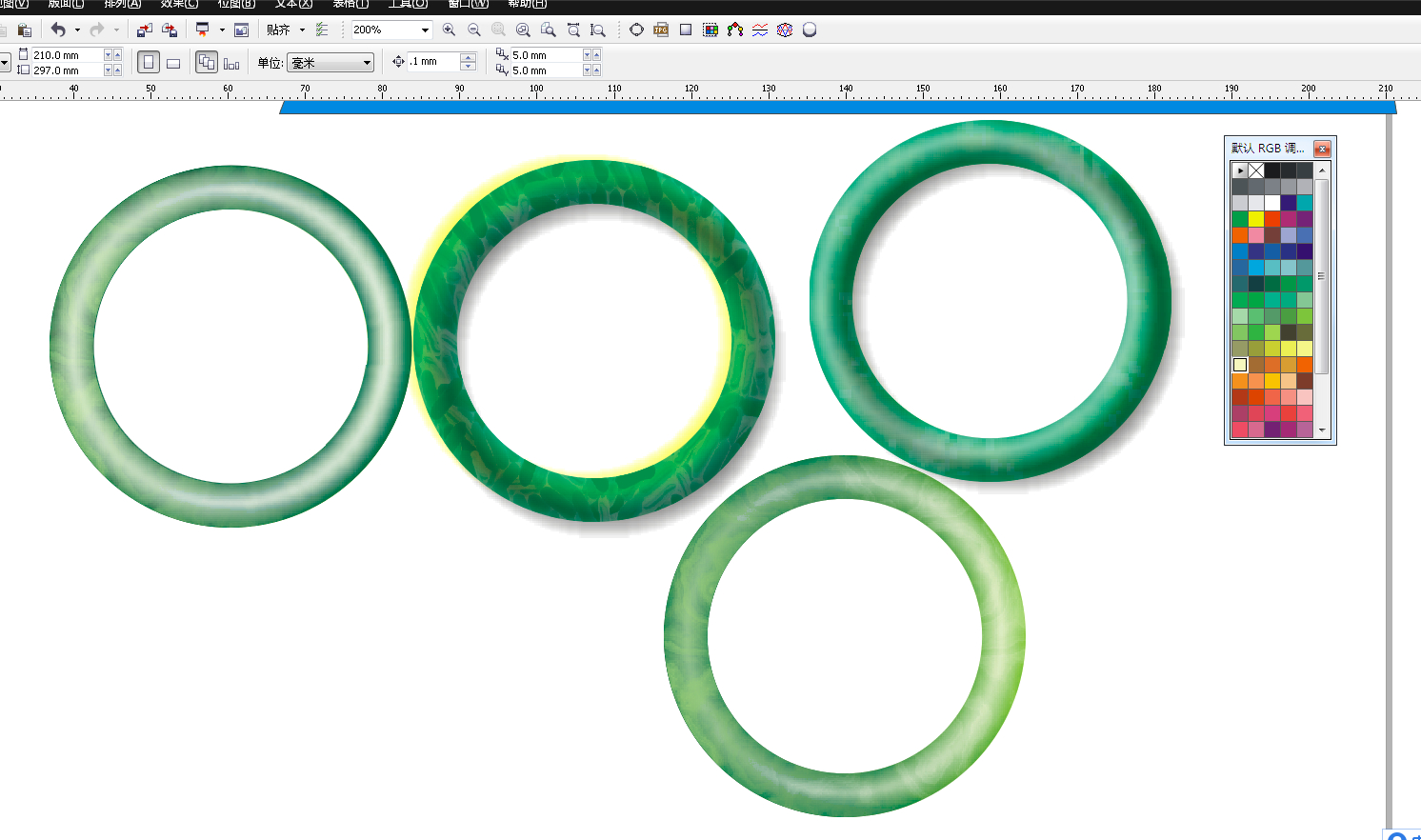Open the page height 297.0 mm dropdown arrow
The image size is (1421, 840).
pyautogui.click(x=108, y=70)
